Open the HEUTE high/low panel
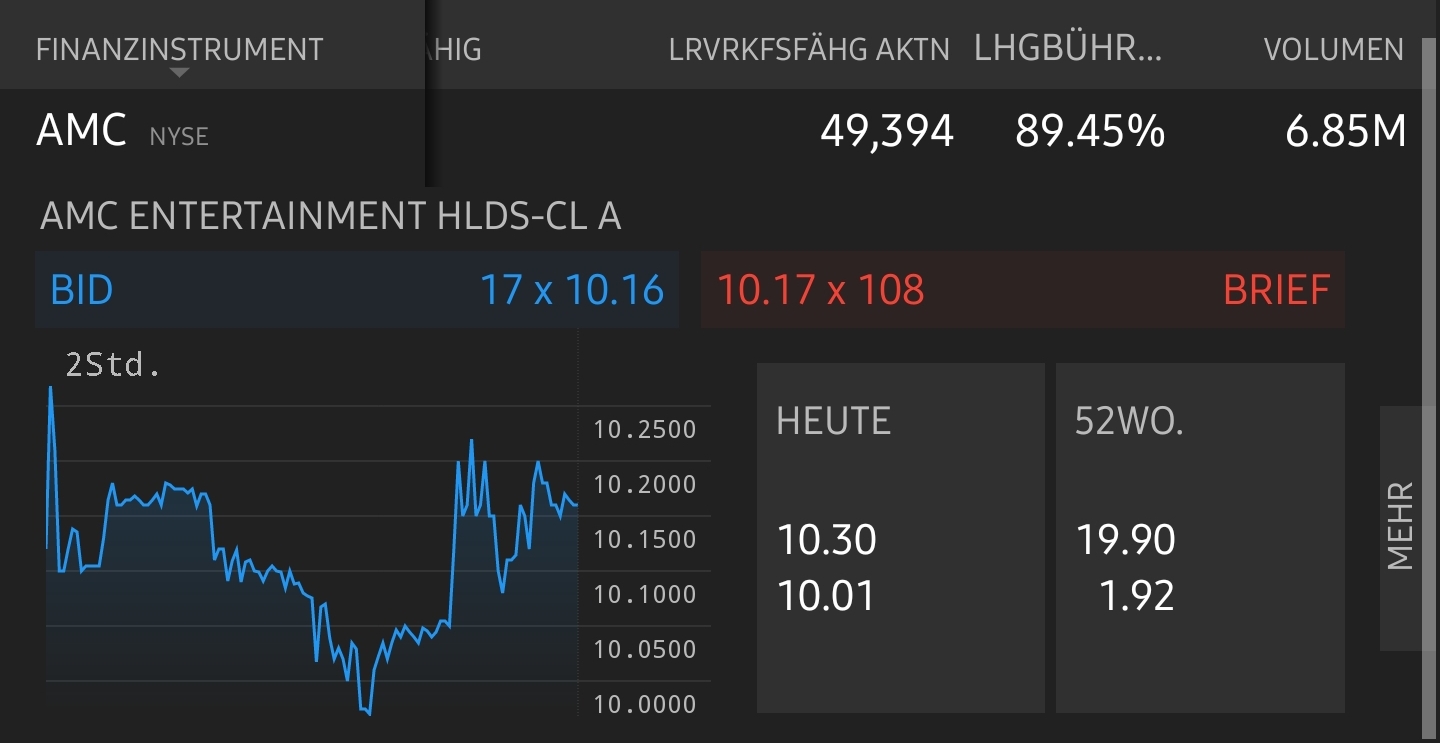Screen dimensions: 1440x743 coord(900,538)
